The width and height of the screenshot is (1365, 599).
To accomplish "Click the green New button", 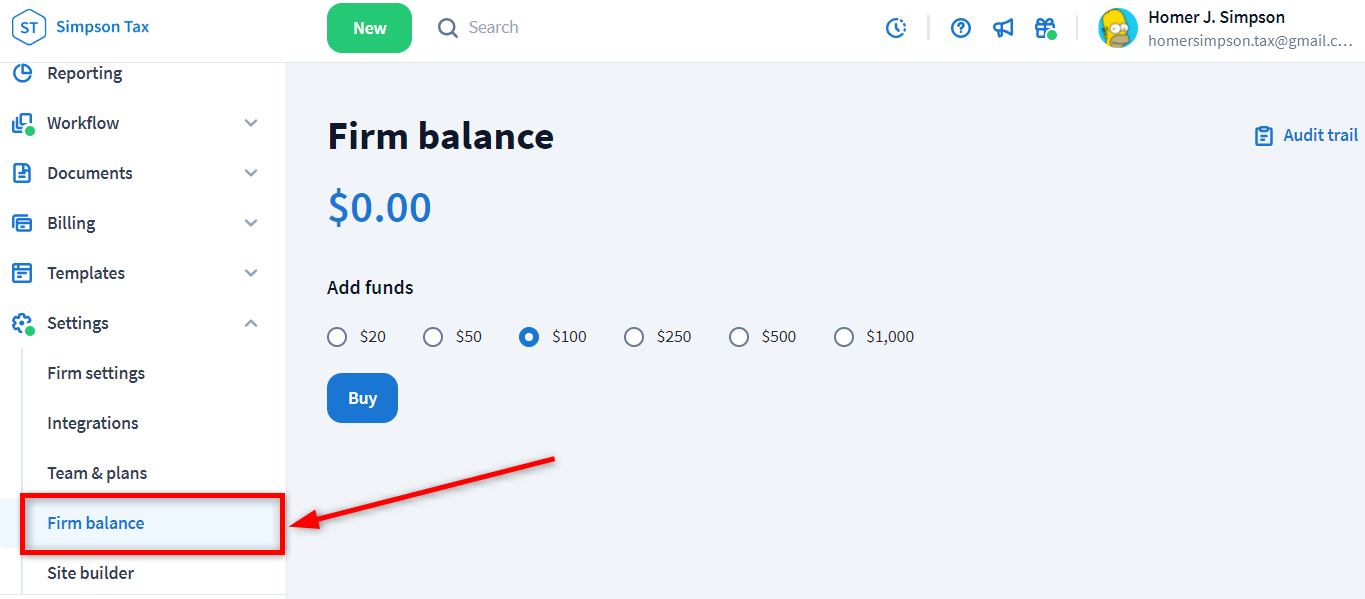I will point(369,28).
